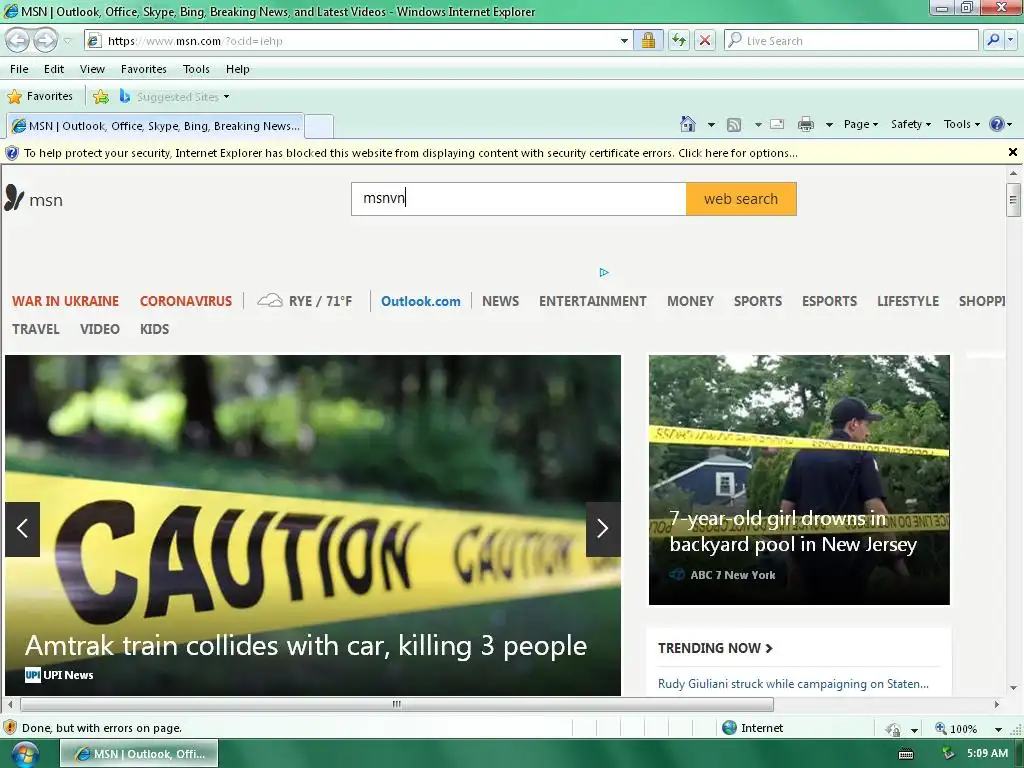Image resolution: width=1024 pixels, height=768 pixels.
Task: Open the CORONAVIRUS link
Action: (185, 301)
